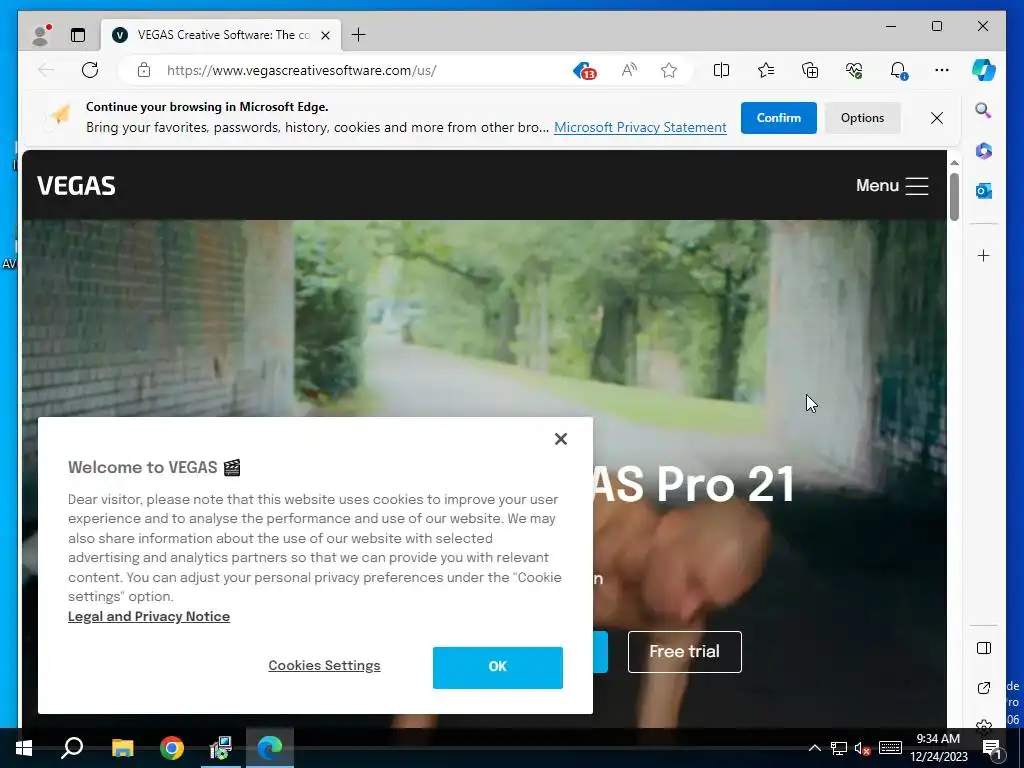Viewport: 1024px width, 768px height.
Task: Open the clock showing 9:34 AM
Action: (938, 748)
